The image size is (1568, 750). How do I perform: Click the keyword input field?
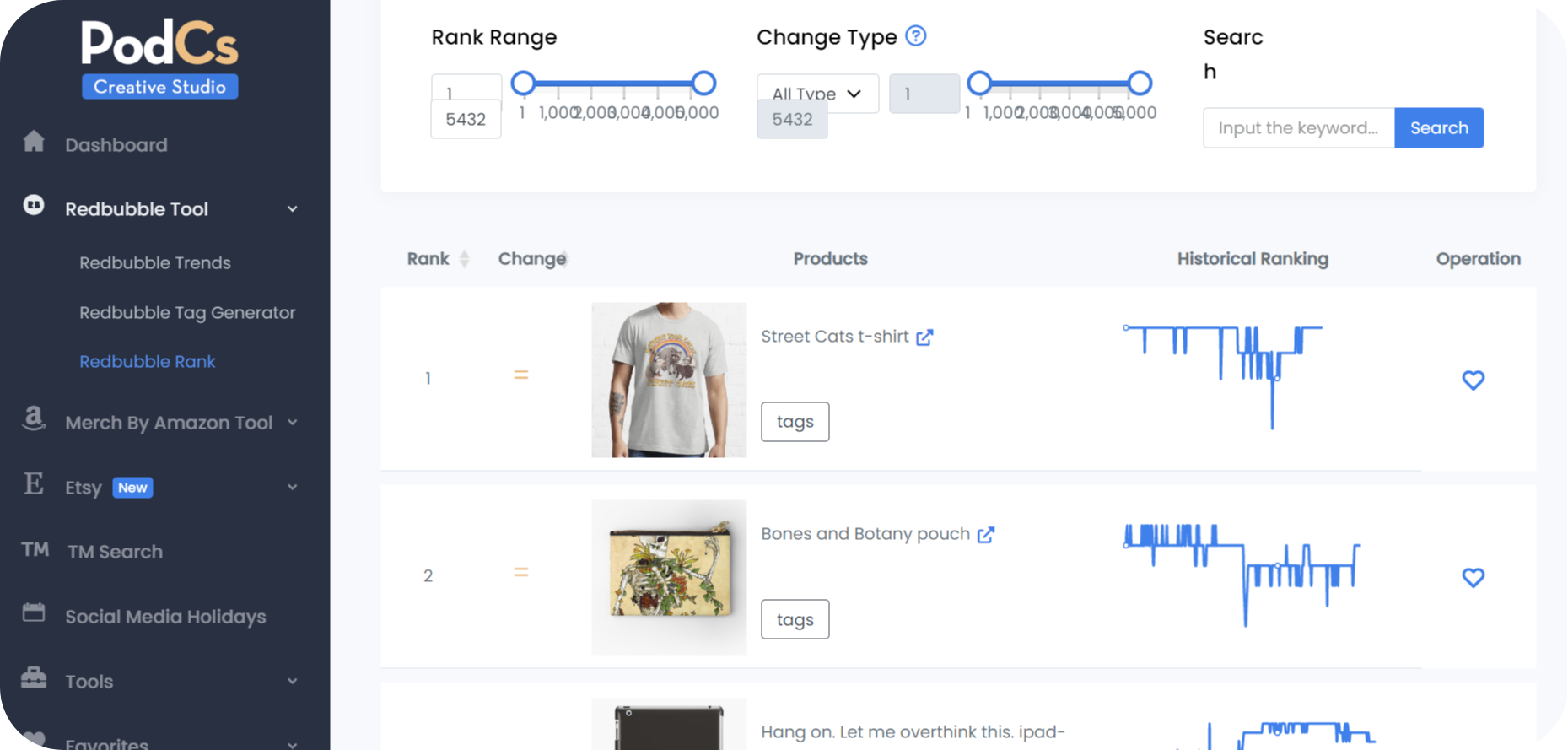(x=1298, y=127)
